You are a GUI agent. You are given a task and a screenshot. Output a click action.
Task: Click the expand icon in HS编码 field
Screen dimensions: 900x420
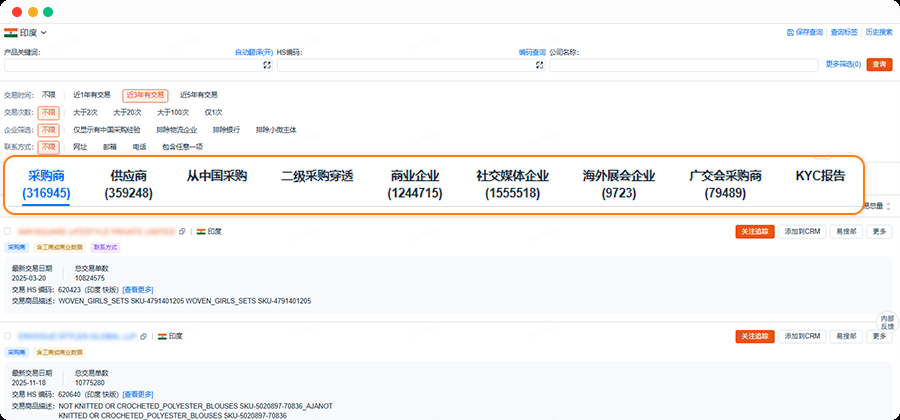tap(539, 65)
